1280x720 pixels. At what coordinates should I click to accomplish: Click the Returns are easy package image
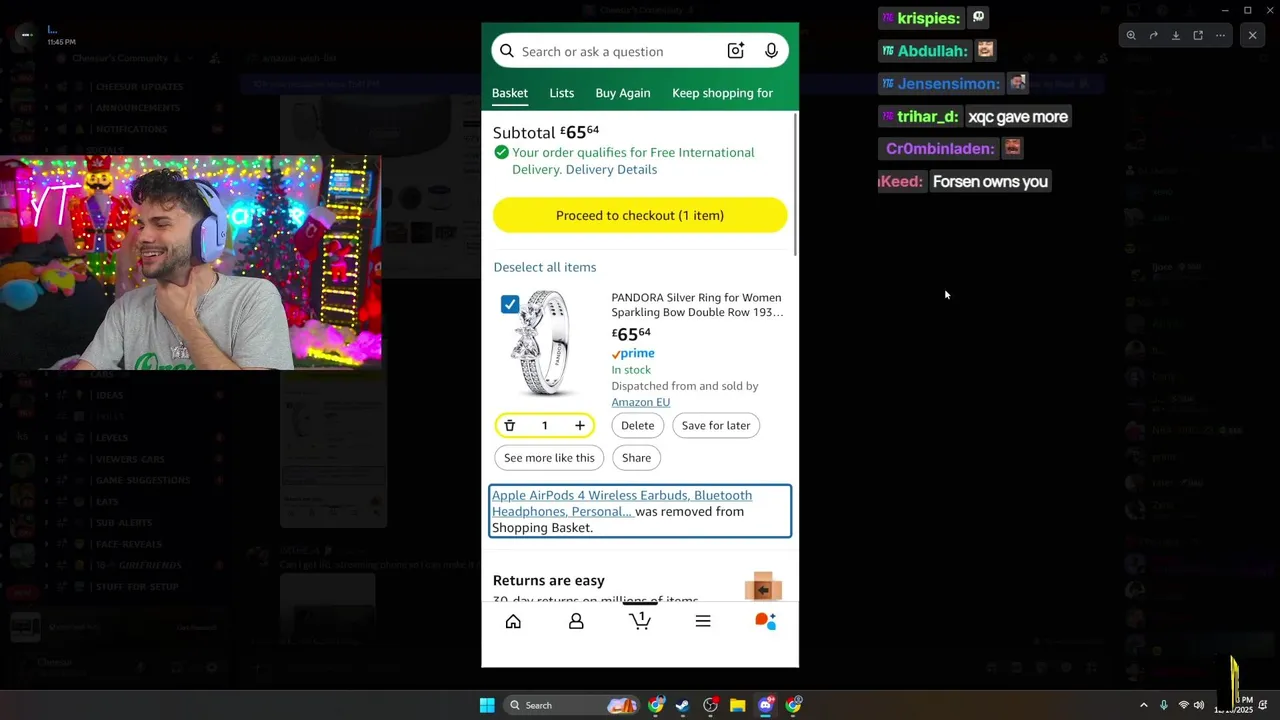763,586
